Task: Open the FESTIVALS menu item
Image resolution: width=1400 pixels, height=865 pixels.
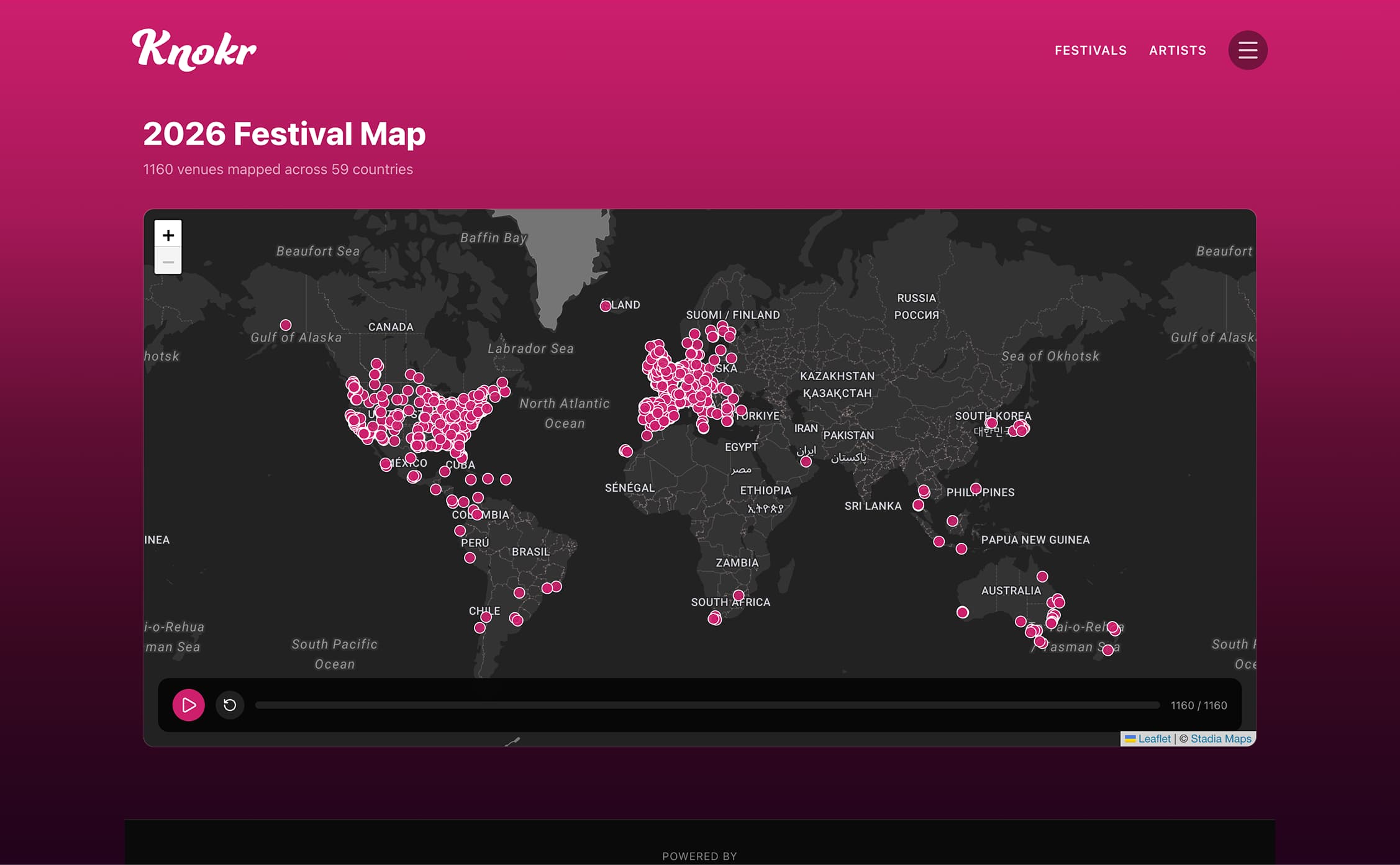Action: pyautogui.click(x=1090, y=50)
